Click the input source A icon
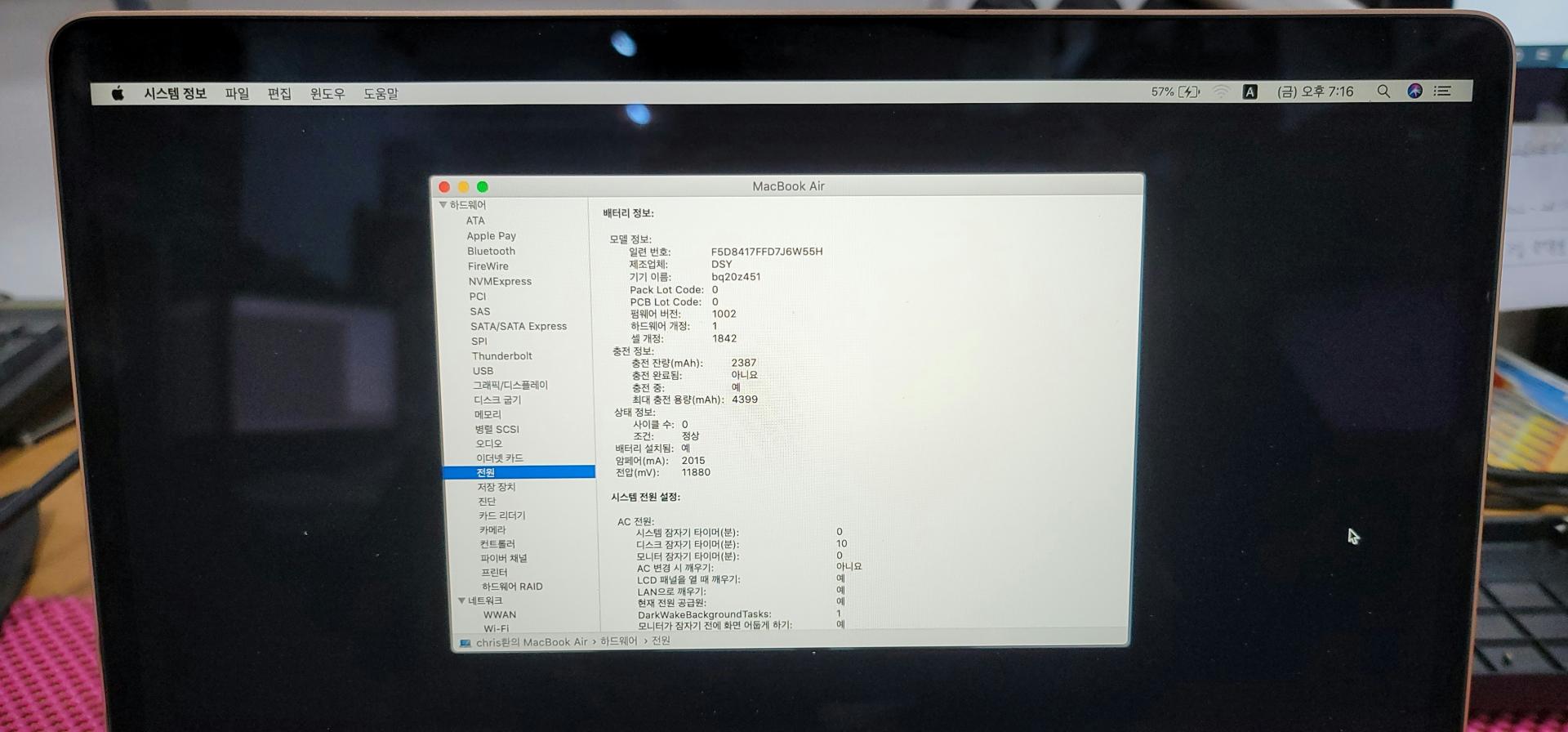The image size is (1568, 732). pos(1249,91)
